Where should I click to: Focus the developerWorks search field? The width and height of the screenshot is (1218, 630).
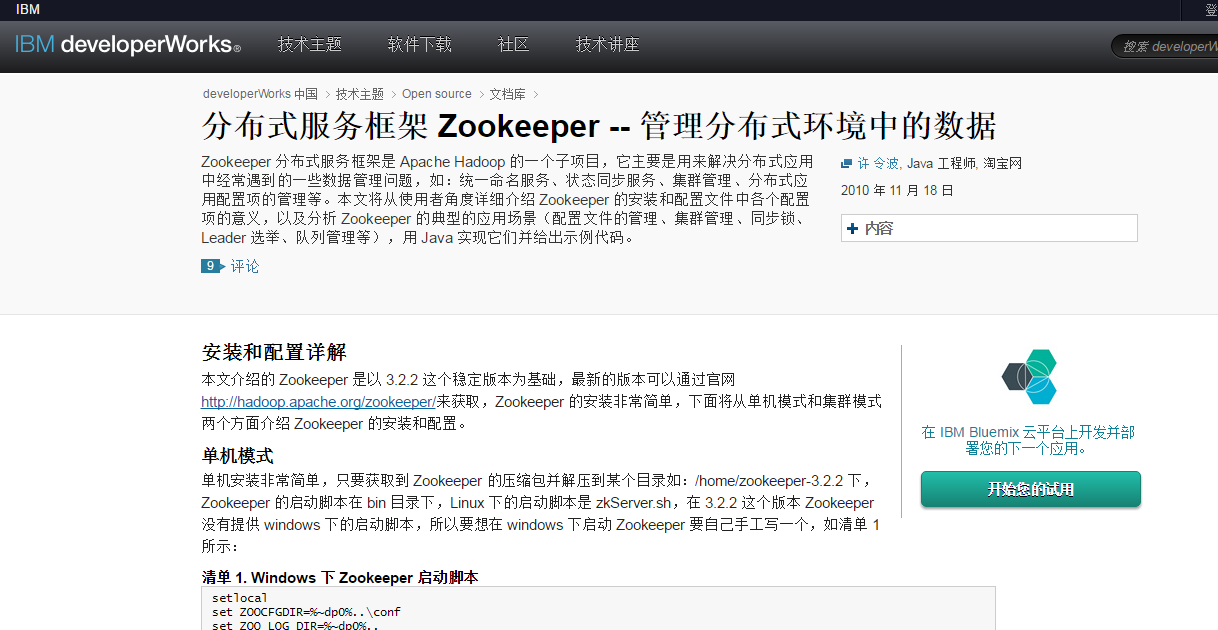[x=1165, y=46]
